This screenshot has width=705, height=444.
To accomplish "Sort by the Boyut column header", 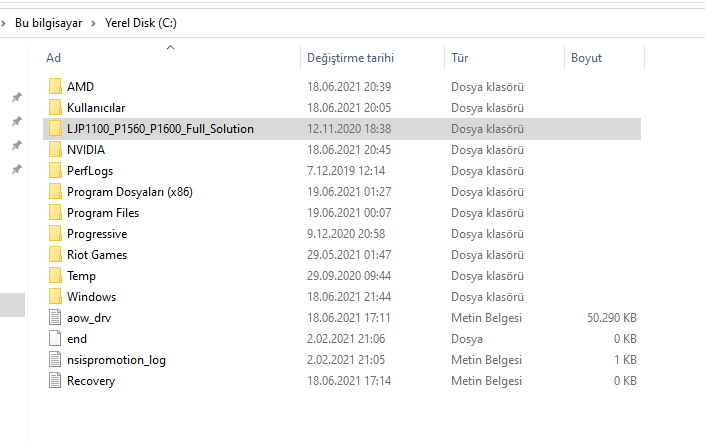I will (586, 58).
